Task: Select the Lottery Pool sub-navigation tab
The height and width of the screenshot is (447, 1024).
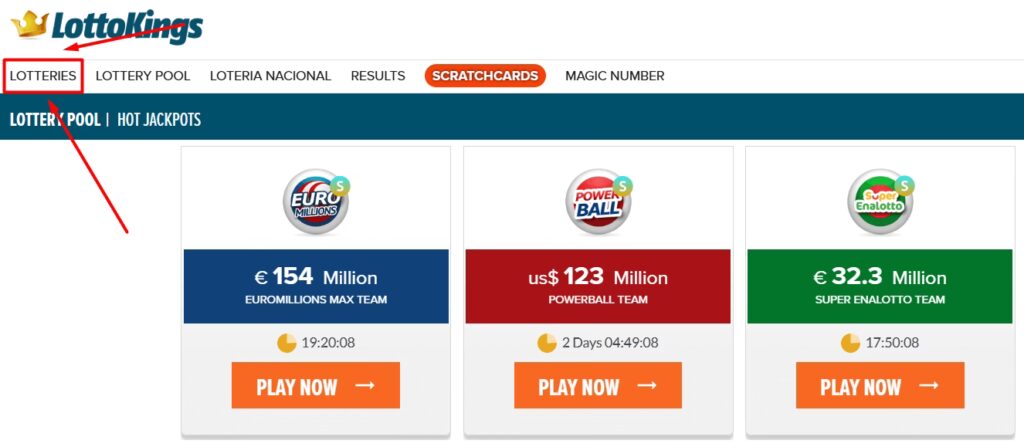Action: tap(55, 120)
